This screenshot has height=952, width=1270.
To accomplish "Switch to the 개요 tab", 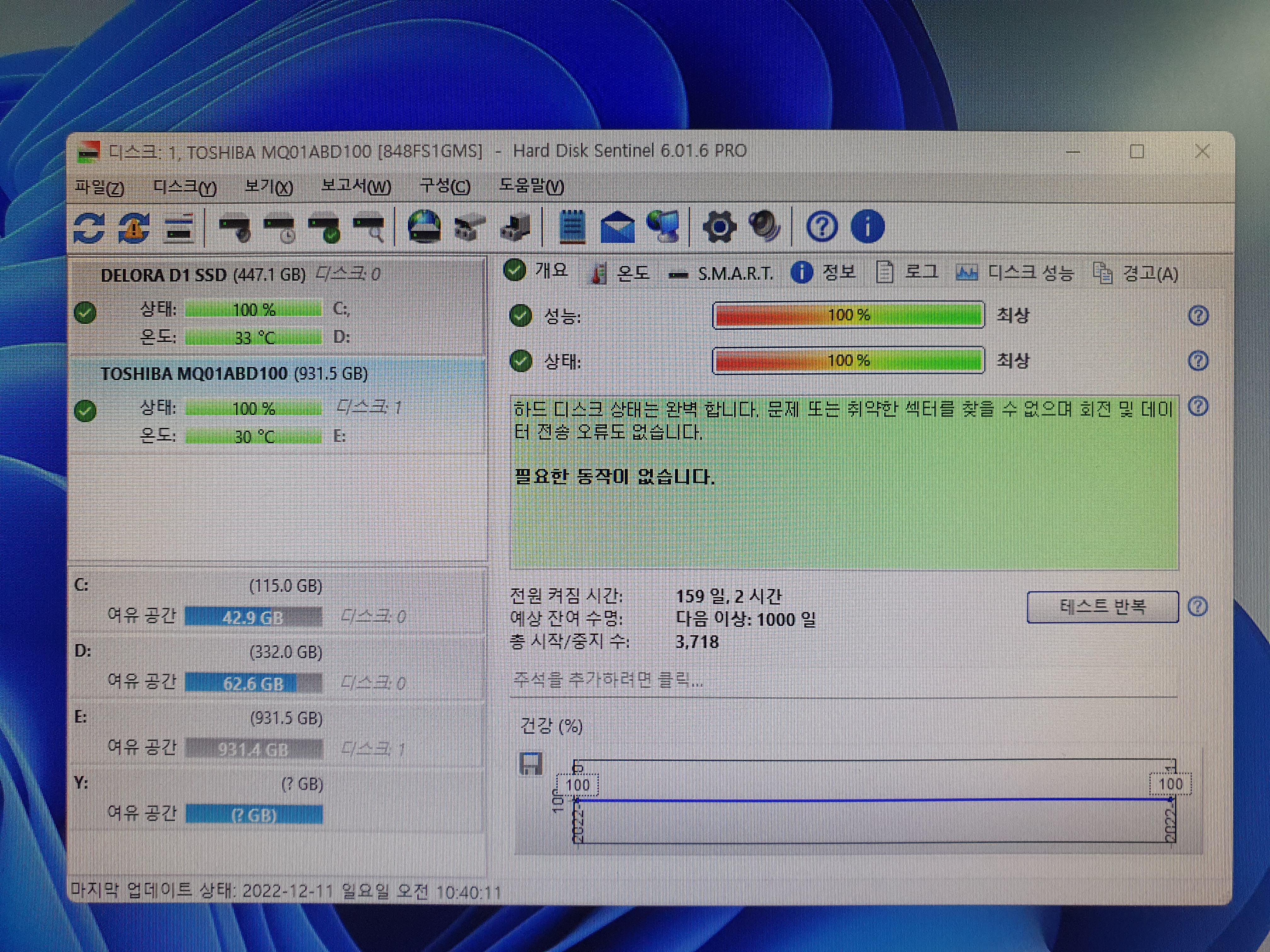I will pyautogui.click(x=536, y=270).
